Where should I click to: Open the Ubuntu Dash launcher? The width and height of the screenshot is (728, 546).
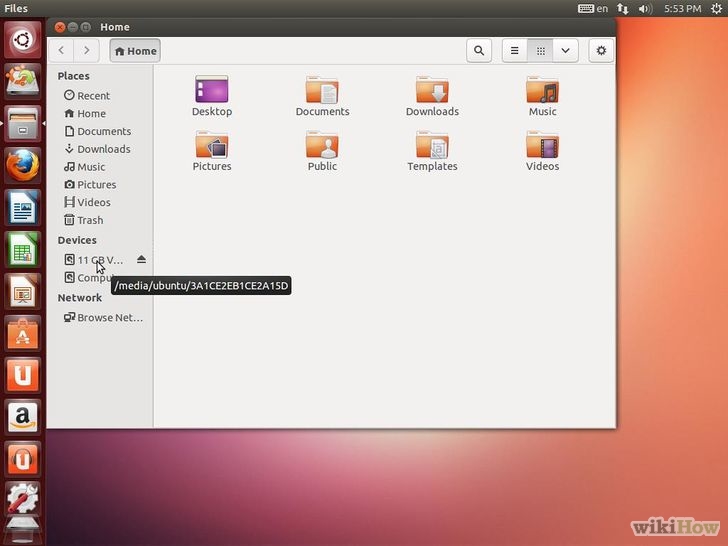22,40
